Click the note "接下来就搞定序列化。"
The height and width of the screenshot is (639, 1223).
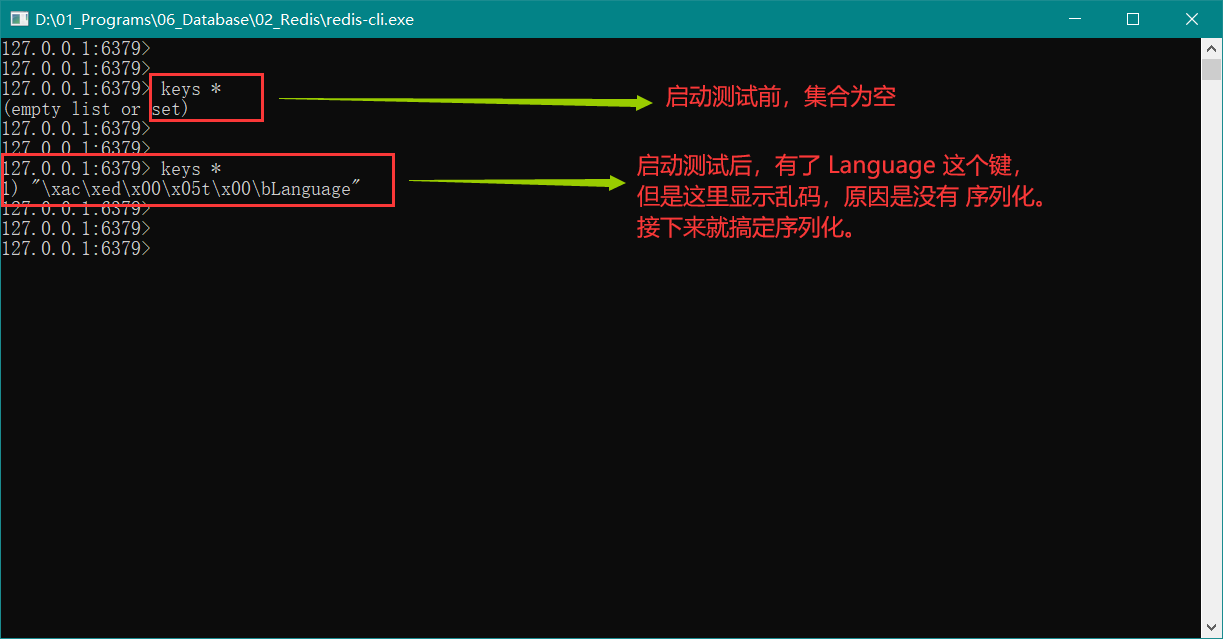746,228
